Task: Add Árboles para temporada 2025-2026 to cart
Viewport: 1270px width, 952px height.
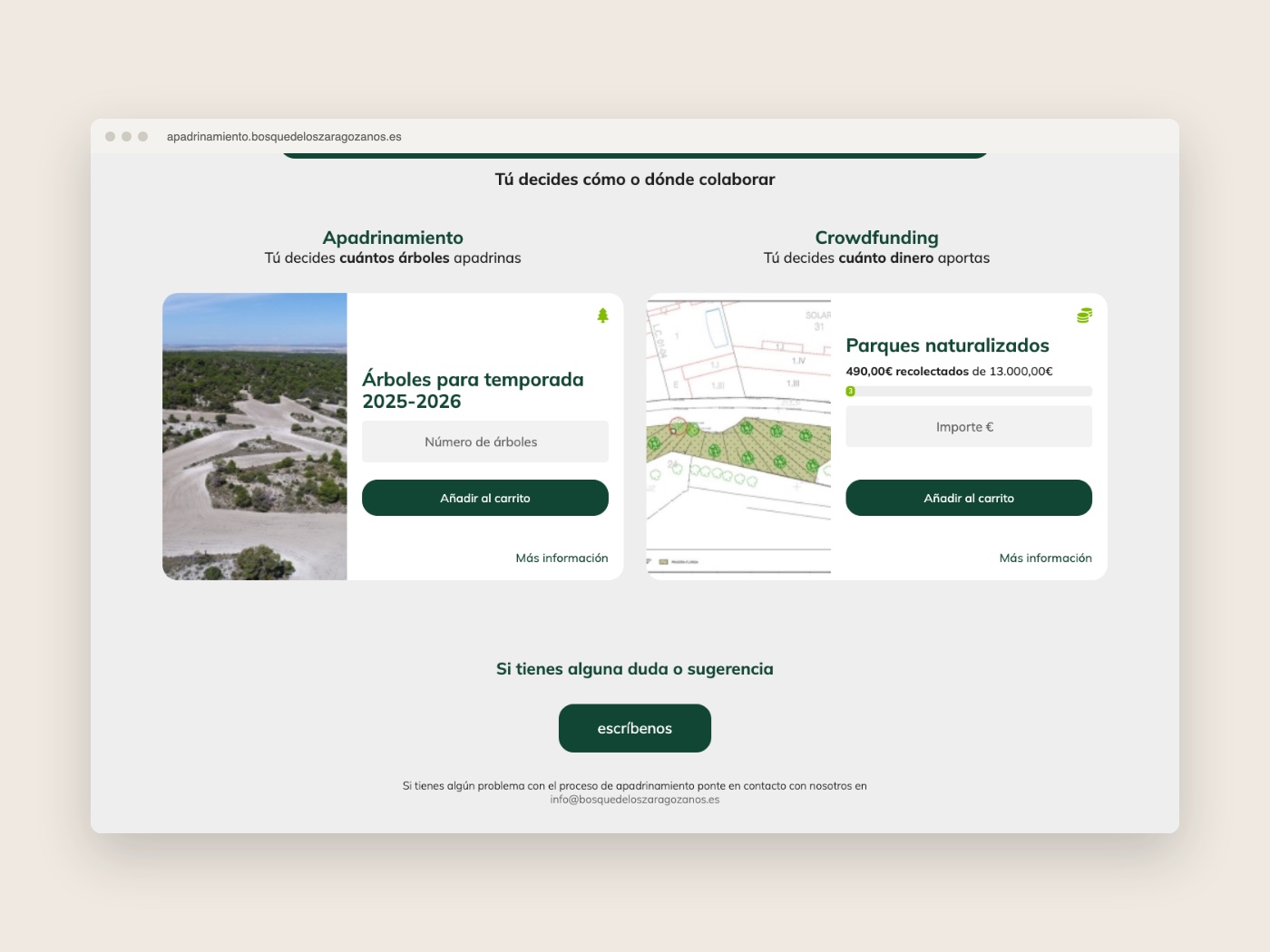Action: pyautogui.click(x=485, y=498)
